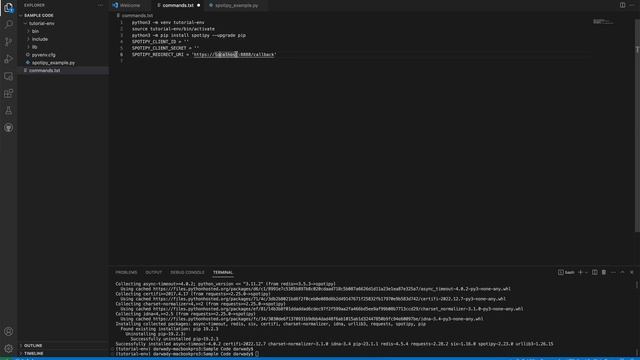Click the terminal prompt input line
The image size is (640, 360).
coord(187,354)
